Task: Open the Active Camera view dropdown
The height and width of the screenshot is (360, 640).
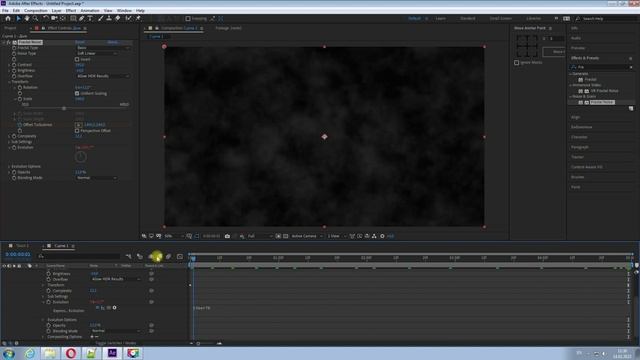Action: click(x=307, y=236)
